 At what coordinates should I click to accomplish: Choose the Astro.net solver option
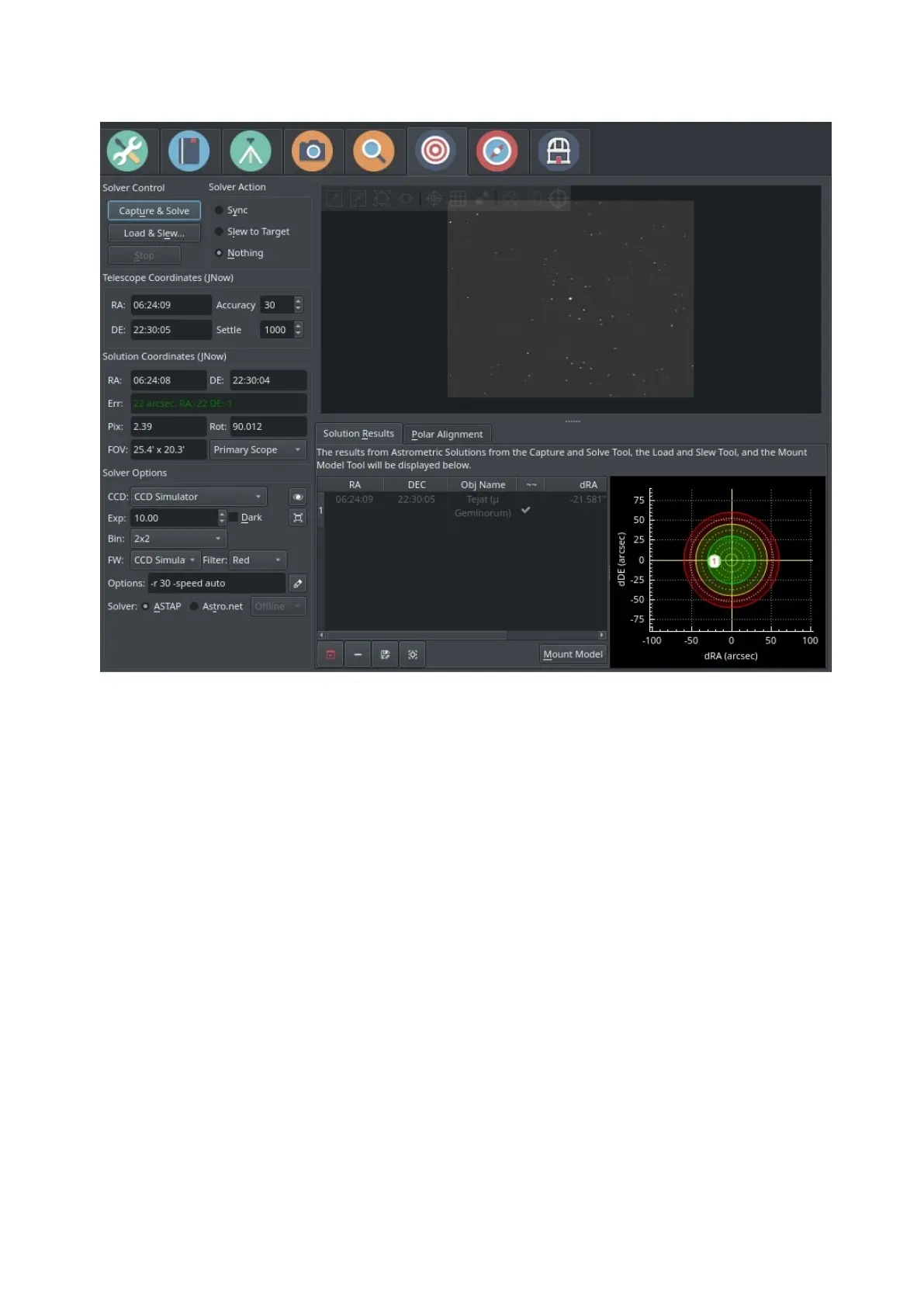(216, 606)
